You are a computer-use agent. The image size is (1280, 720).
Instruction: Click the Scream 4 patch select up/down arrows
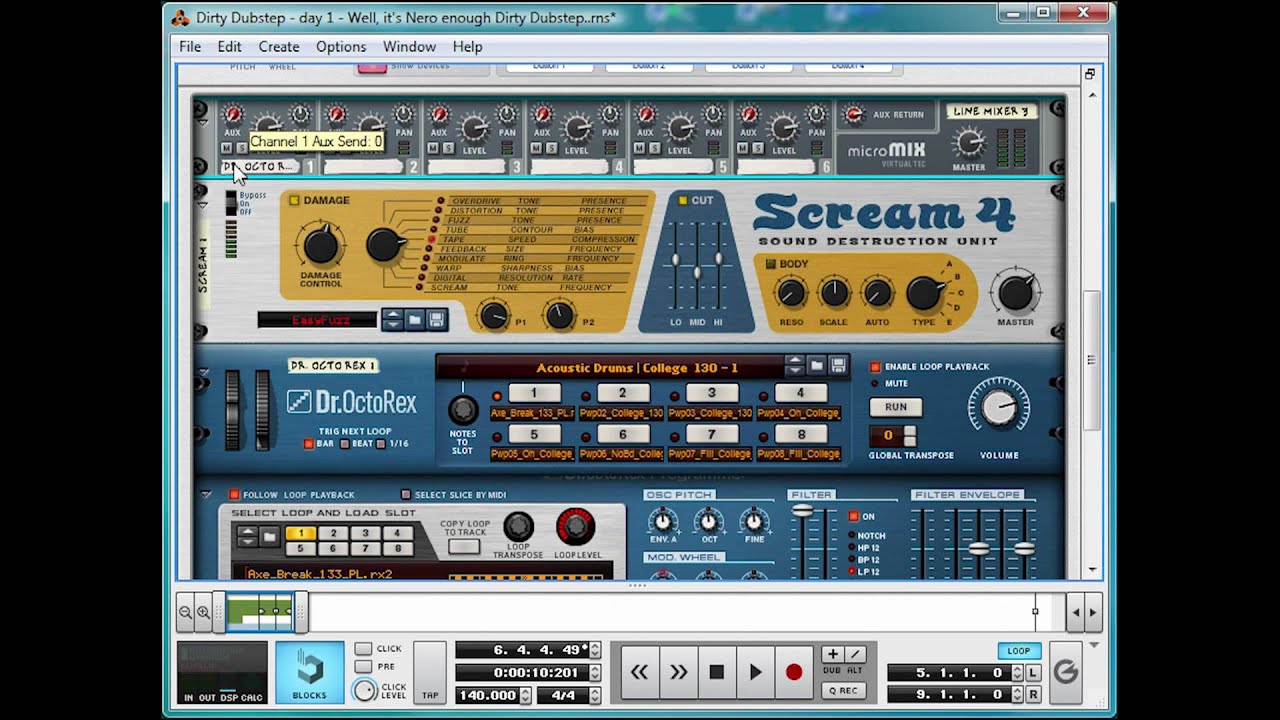393,320
